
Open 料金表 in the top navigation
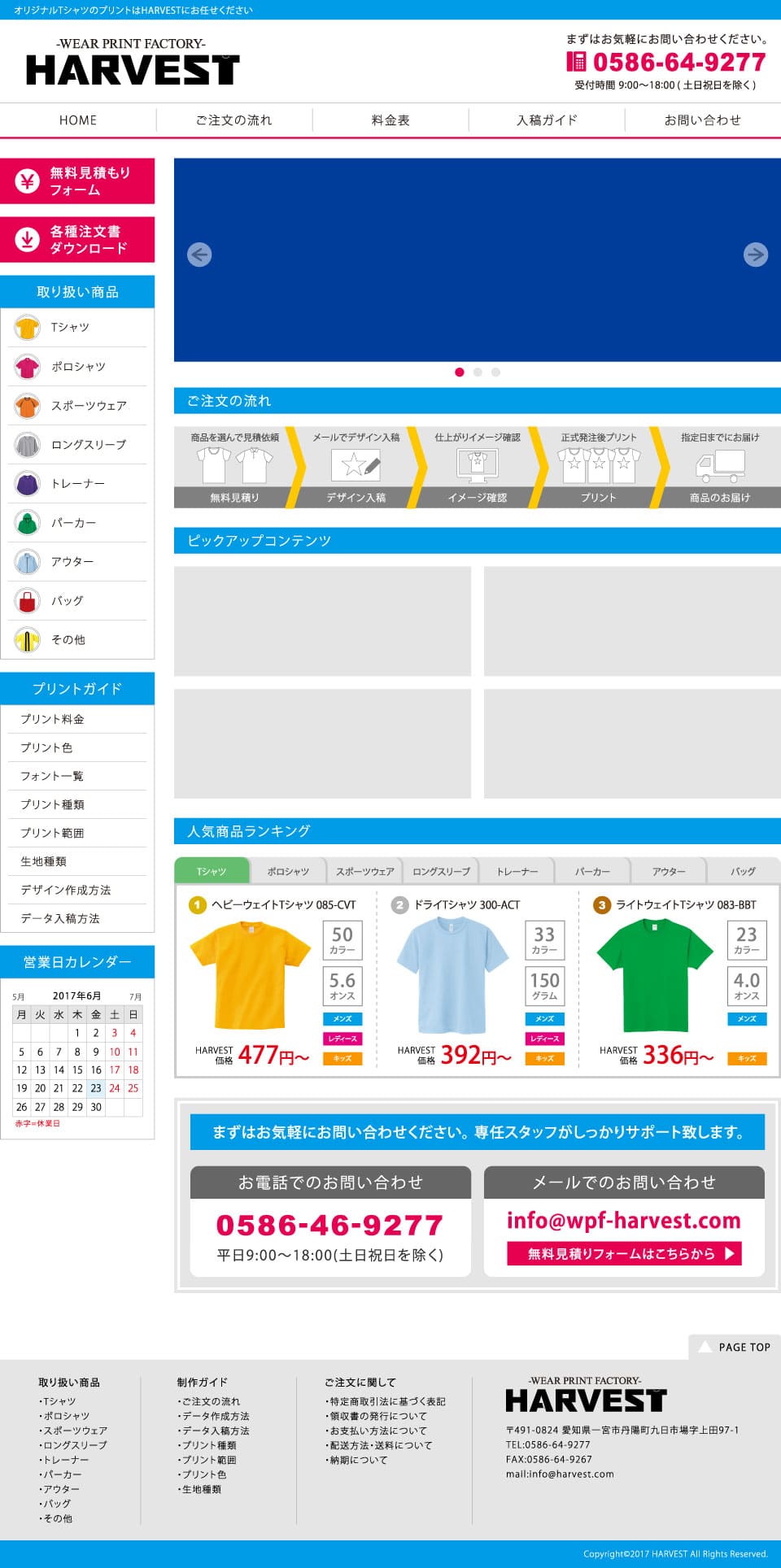(x=390, y=120)
